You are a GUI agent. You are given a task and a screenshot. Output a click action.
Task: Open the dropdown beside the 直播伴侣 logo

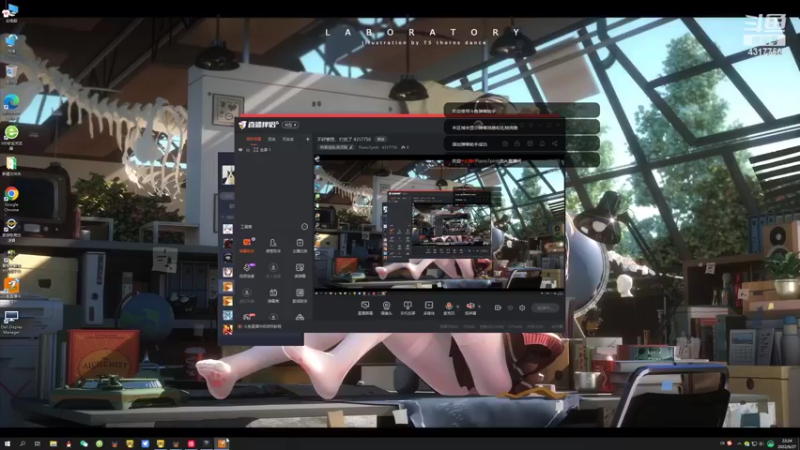pos(290,125)
